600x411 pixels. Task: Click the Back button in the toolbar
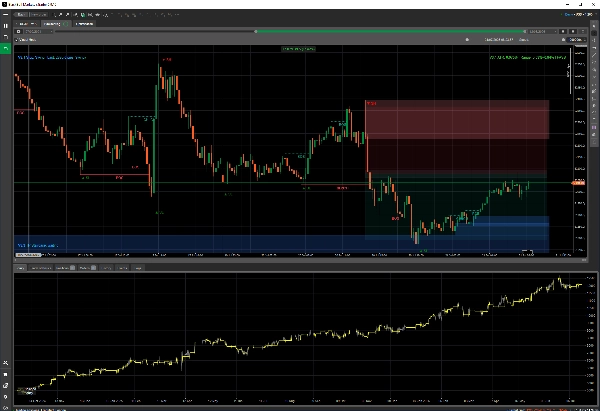[21, 15]
